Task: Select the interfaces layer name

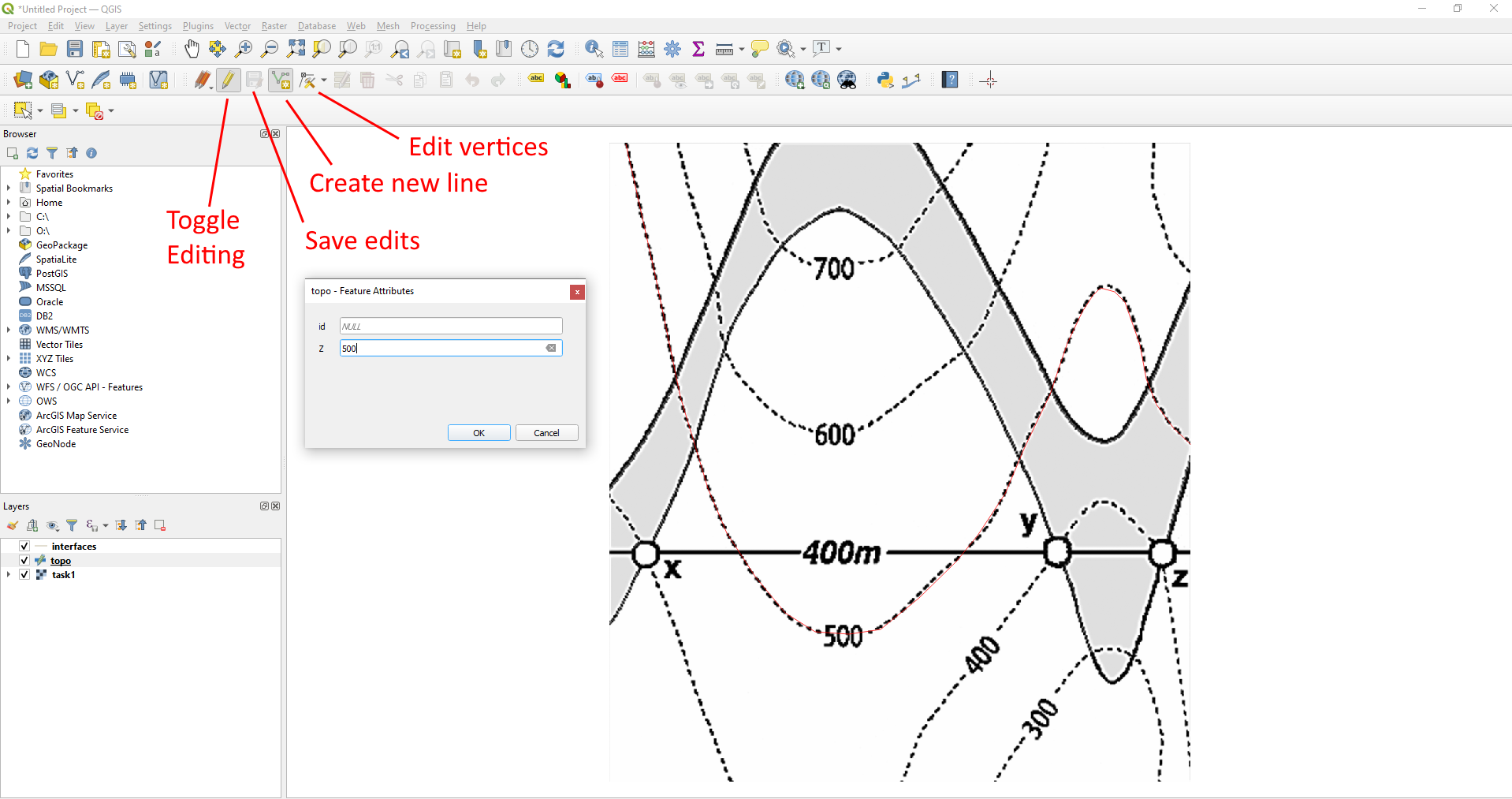Action: pos(74,546)
